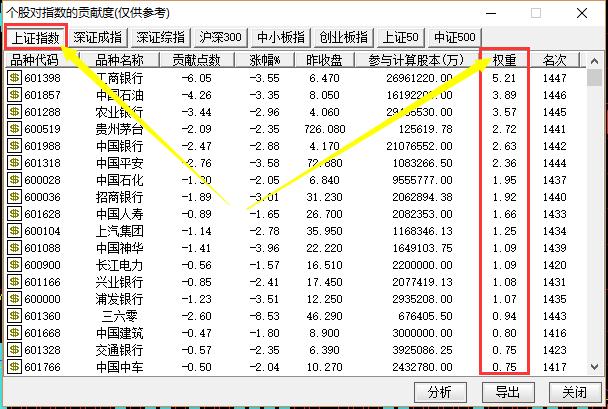The image size is (608, 409).
Task: Switch to the 创业板指 tab
Action: (344, 38)
